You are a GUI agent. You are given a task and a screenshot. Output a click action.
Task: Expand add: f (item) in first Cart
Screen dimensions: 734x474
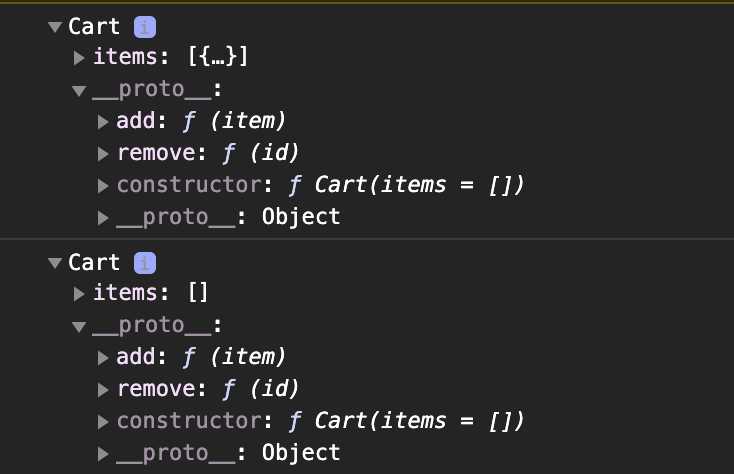click(x=103, y=122)
